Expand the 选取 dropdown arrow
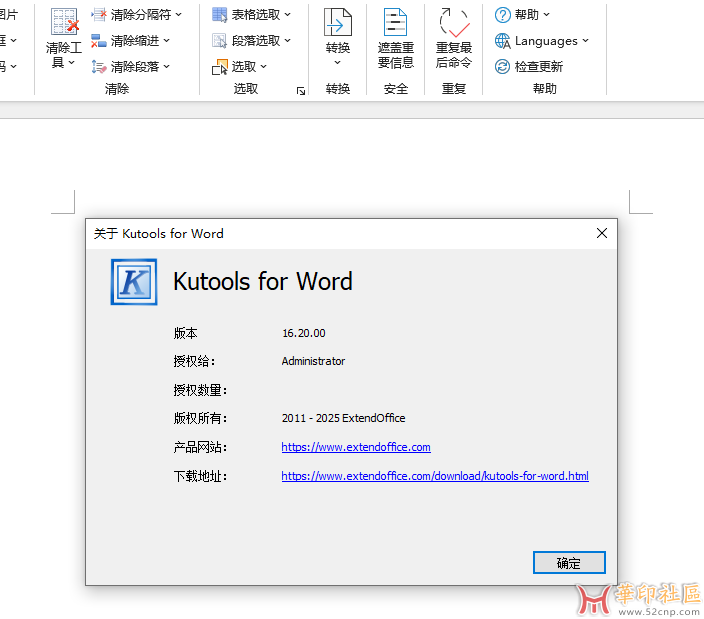The image size is (704, 619). tap(263, 67)
